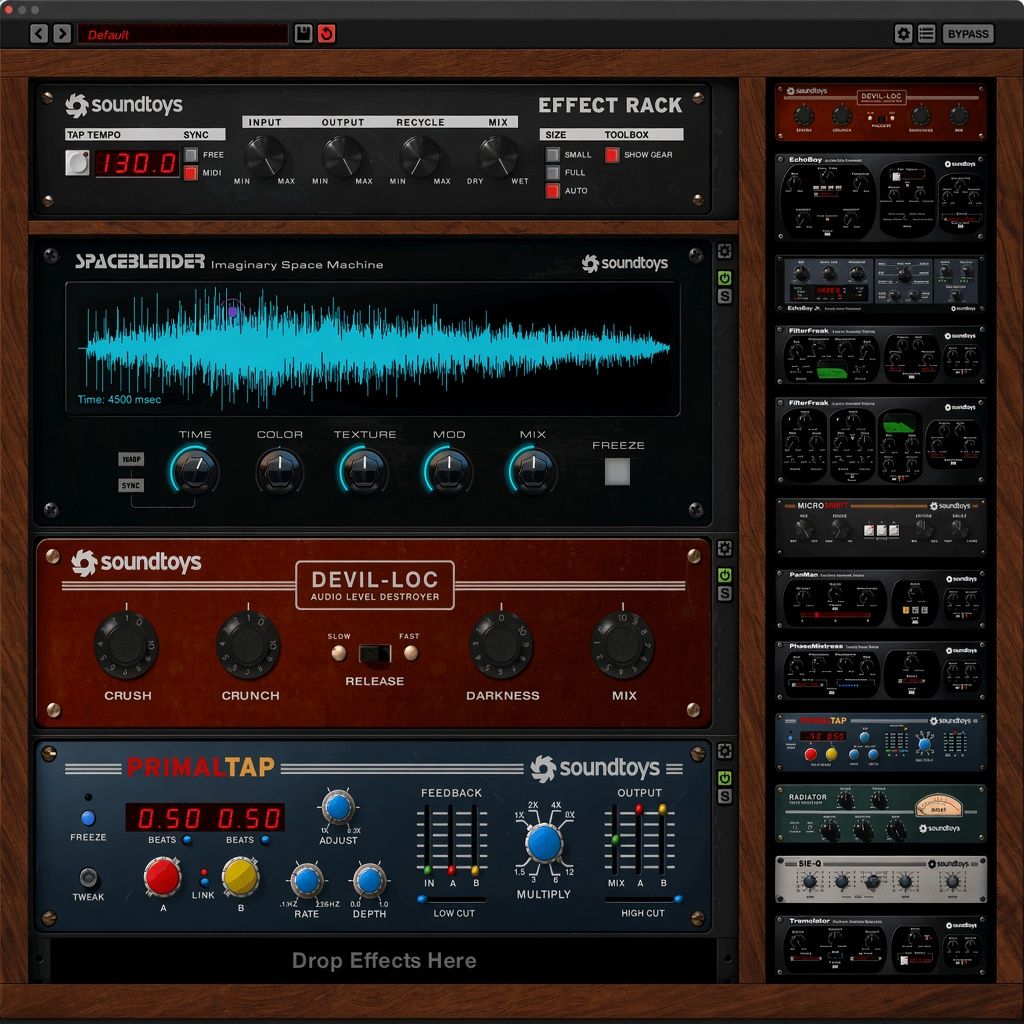The image size is (1024, 1024).
Task: Toggle Devil-Loc power button
Action: click(x=724, y=575)
